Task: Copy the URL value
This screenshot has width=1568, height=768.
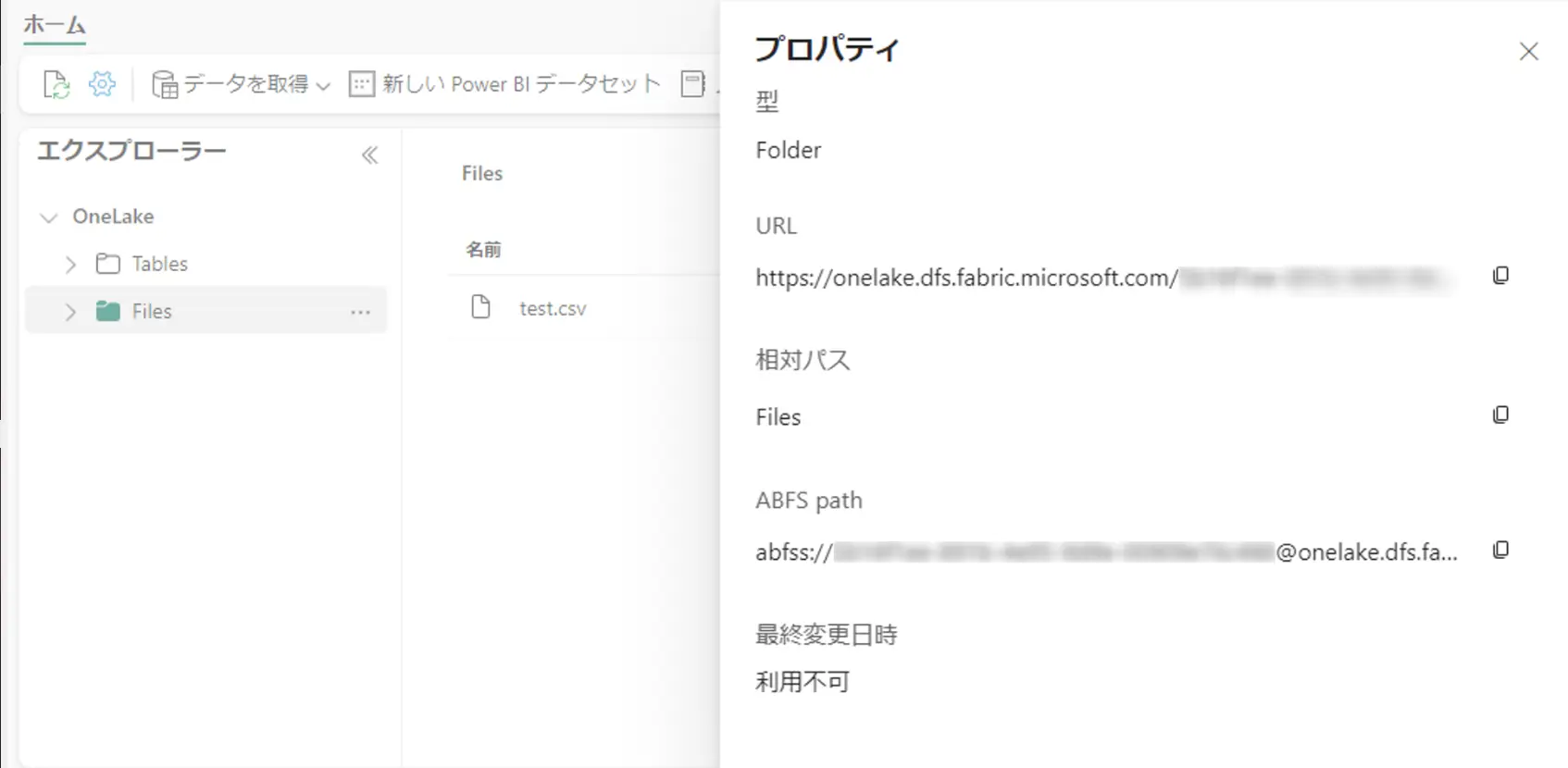Action: (x=1500, y=276)
